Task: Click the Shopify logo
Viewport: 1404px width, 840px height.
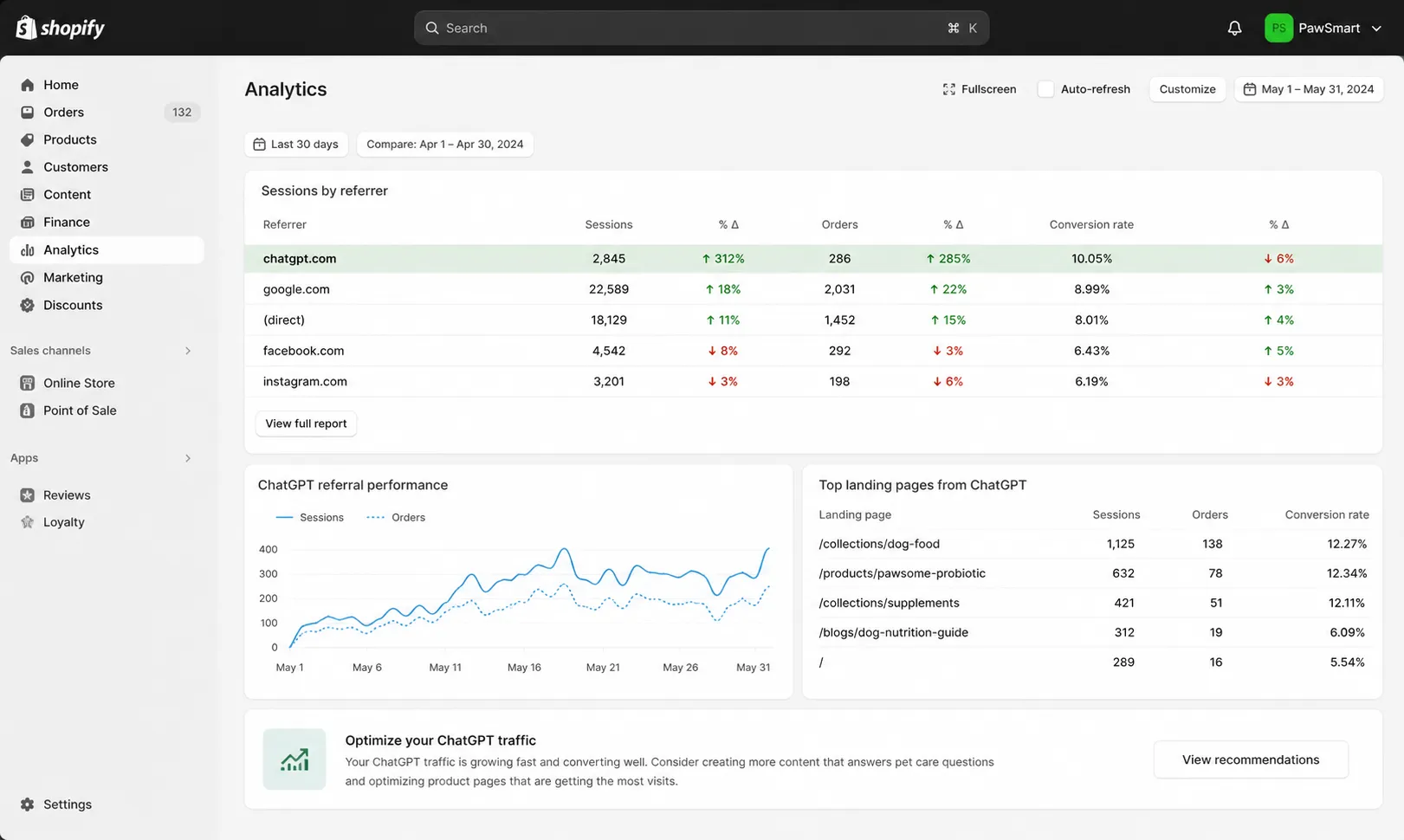Action: [x=60, y=28]
